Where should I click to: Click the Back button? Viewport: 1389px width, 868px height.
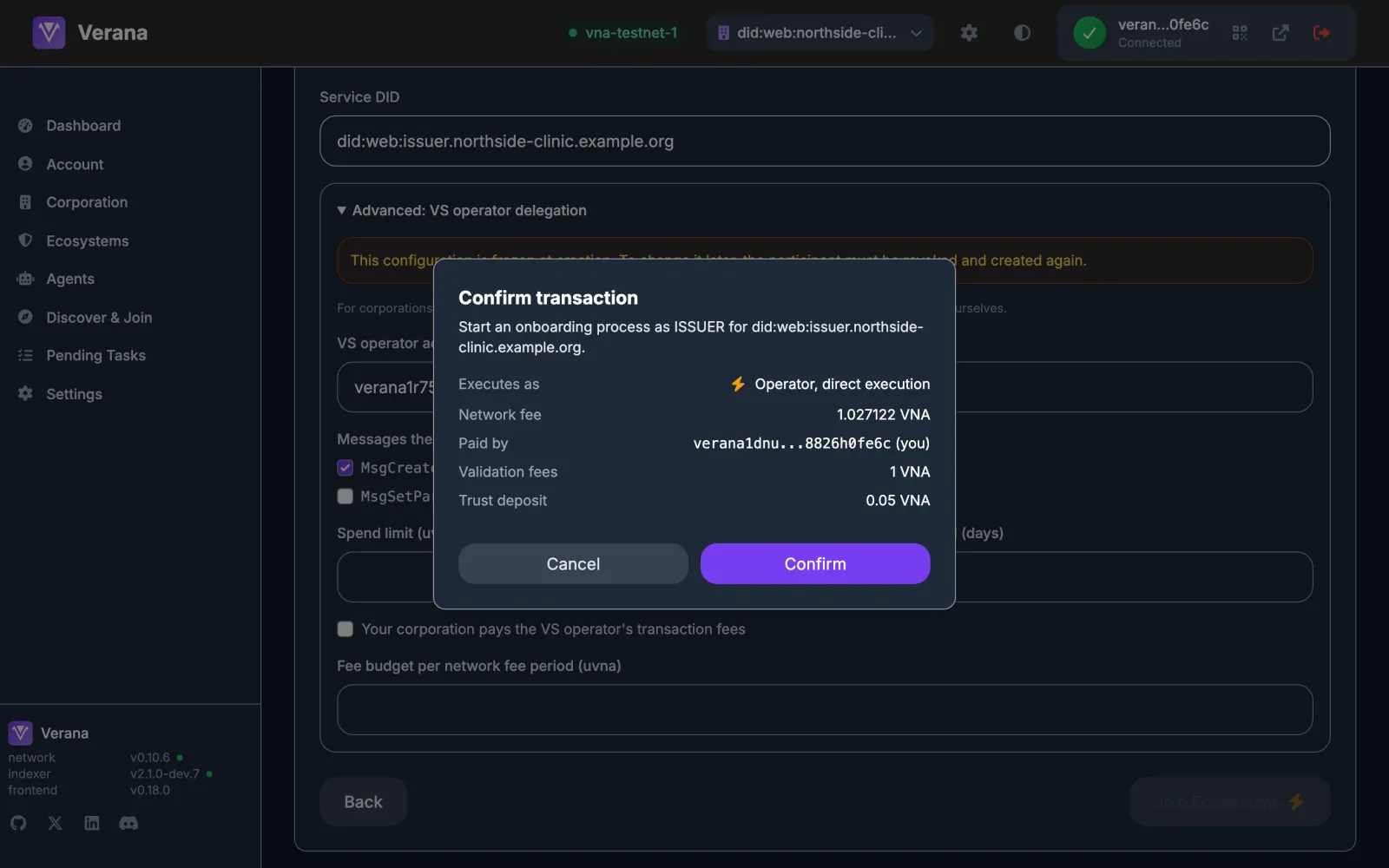coord(363,802)
